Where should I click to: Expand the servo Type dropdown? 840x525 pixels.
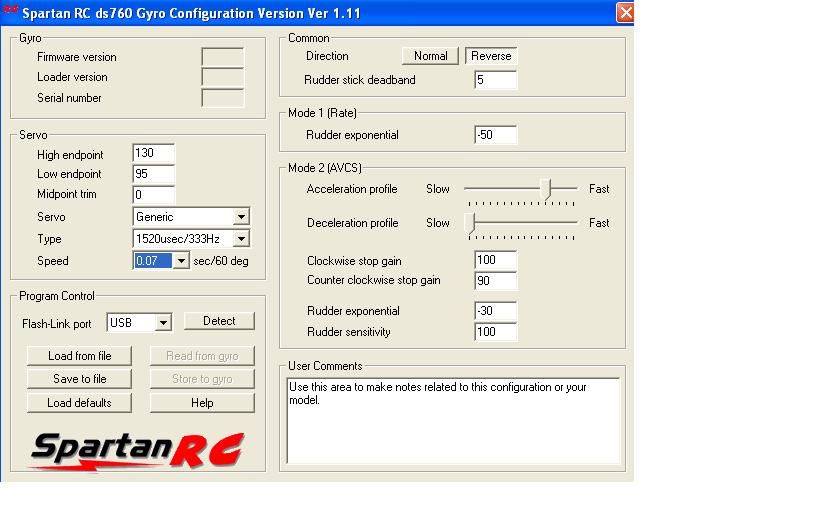[241, 239]
